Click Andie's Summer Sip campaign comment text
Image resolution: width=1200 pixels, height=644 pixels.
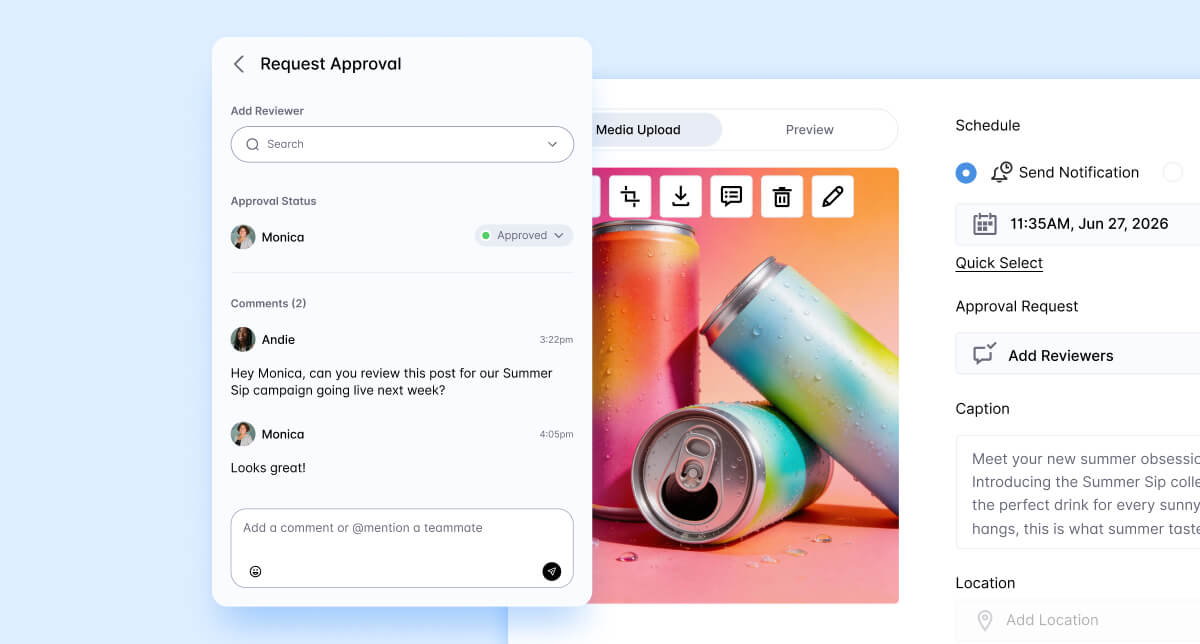[x=392, y=382]
